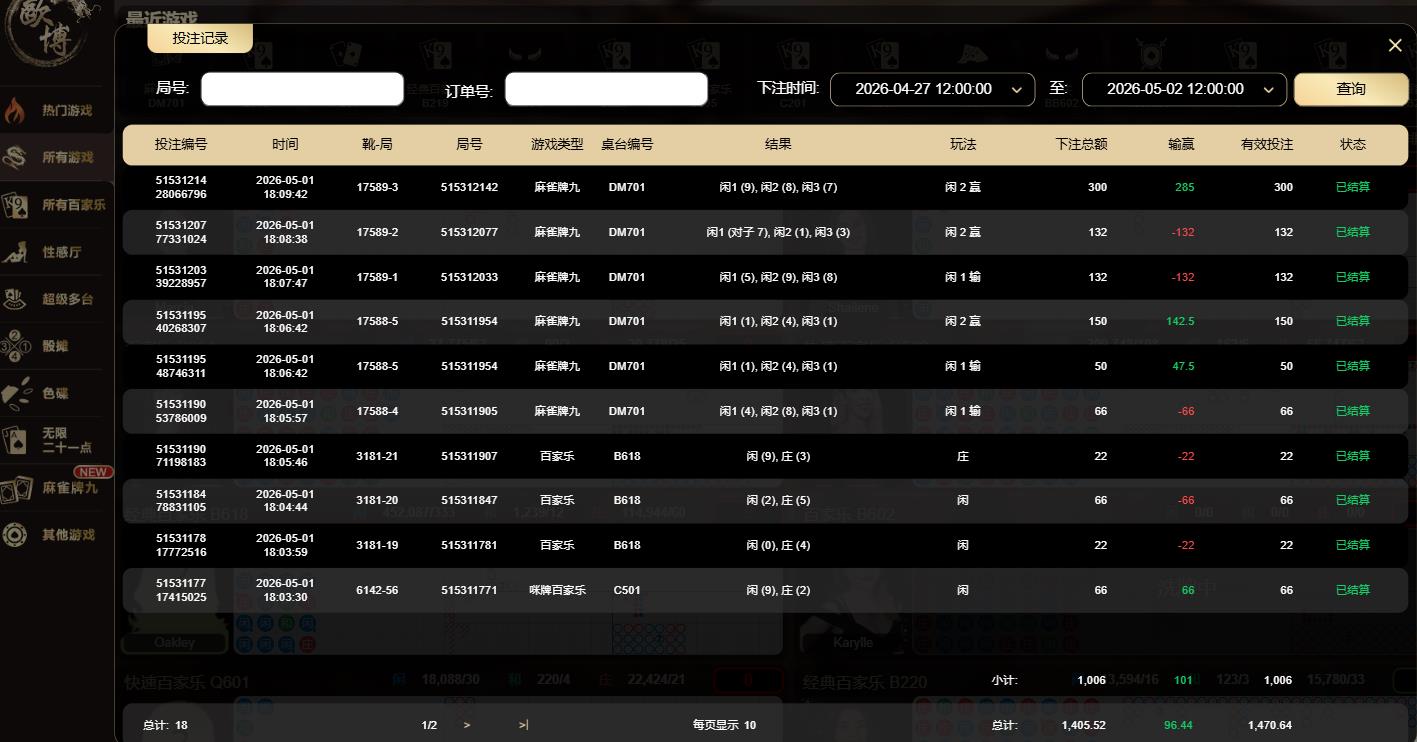
Task: Click game type 咪牌百家乐
Action: [x=557, y=590]
